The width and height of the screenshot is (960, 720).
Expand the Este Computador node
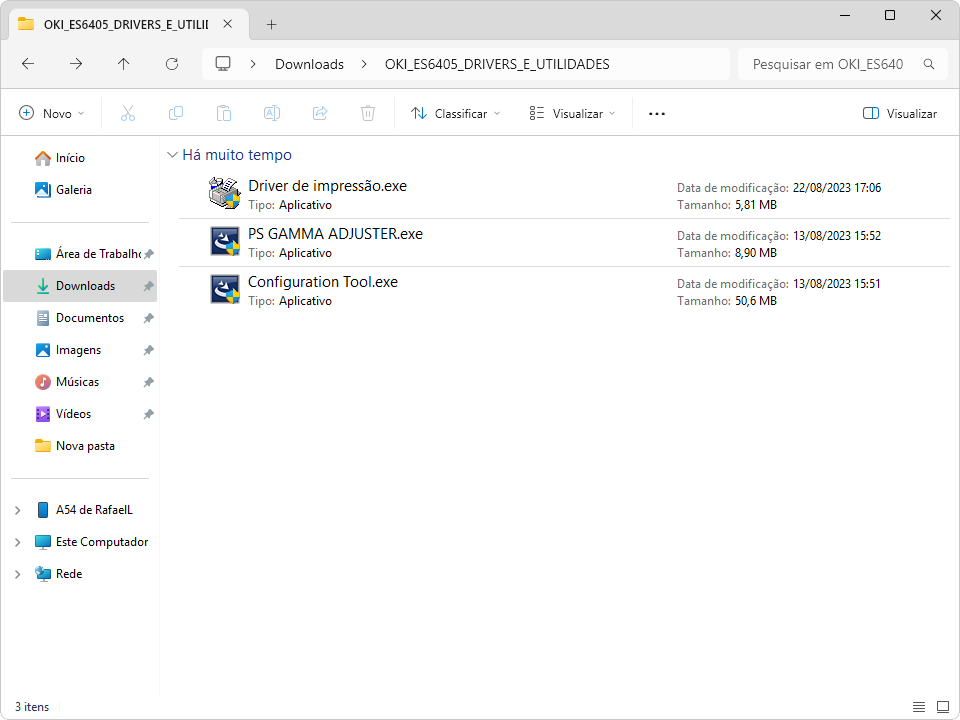coord(18,542)
